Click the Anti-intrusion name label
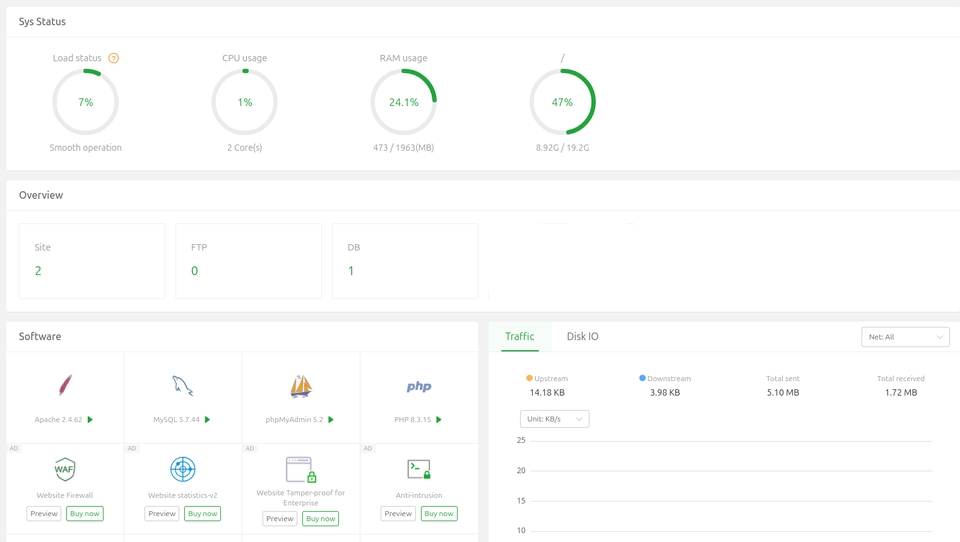Viewport: 960px width, 542px height. tap(419, 495)
